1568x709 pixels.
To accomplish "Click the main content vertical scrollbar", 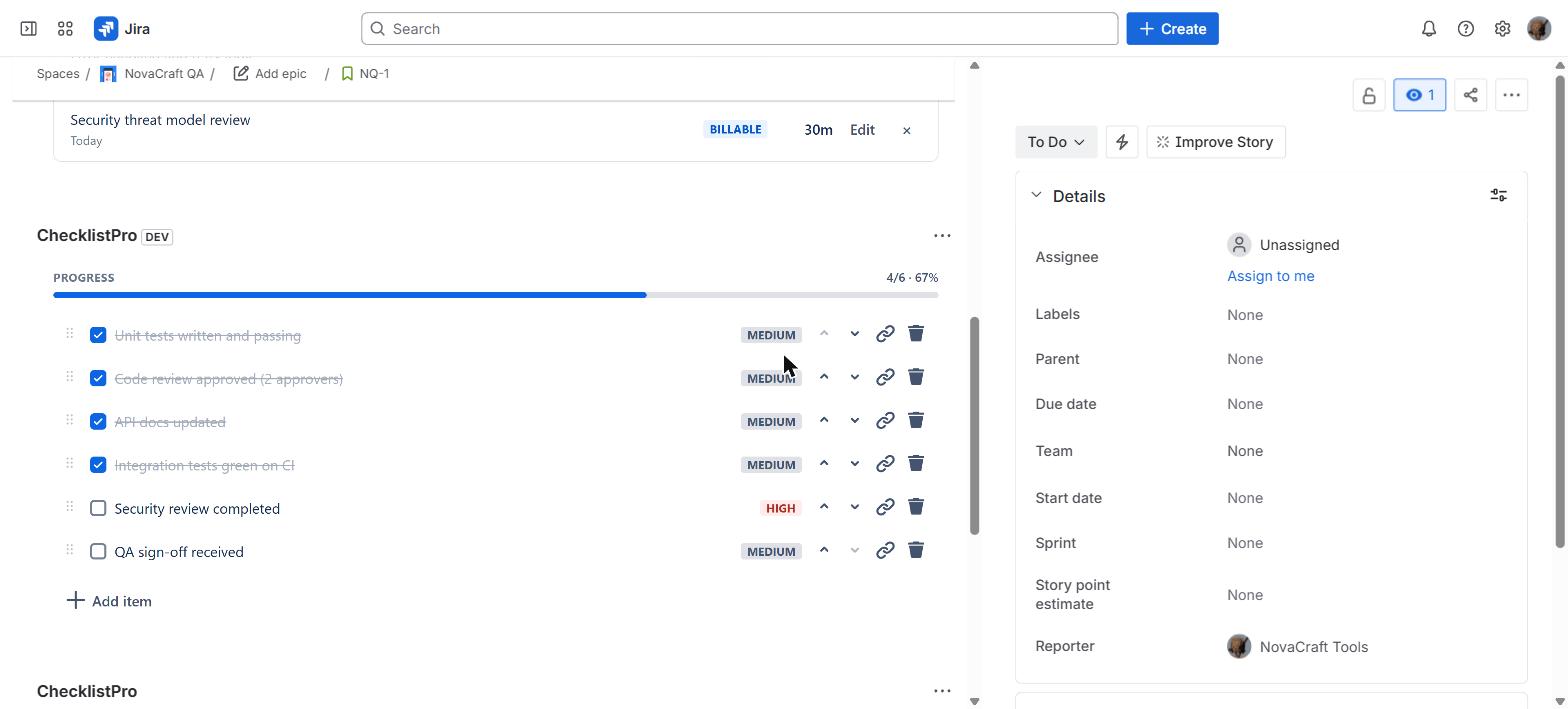I will pyautogui.click(x=974, y=426).
